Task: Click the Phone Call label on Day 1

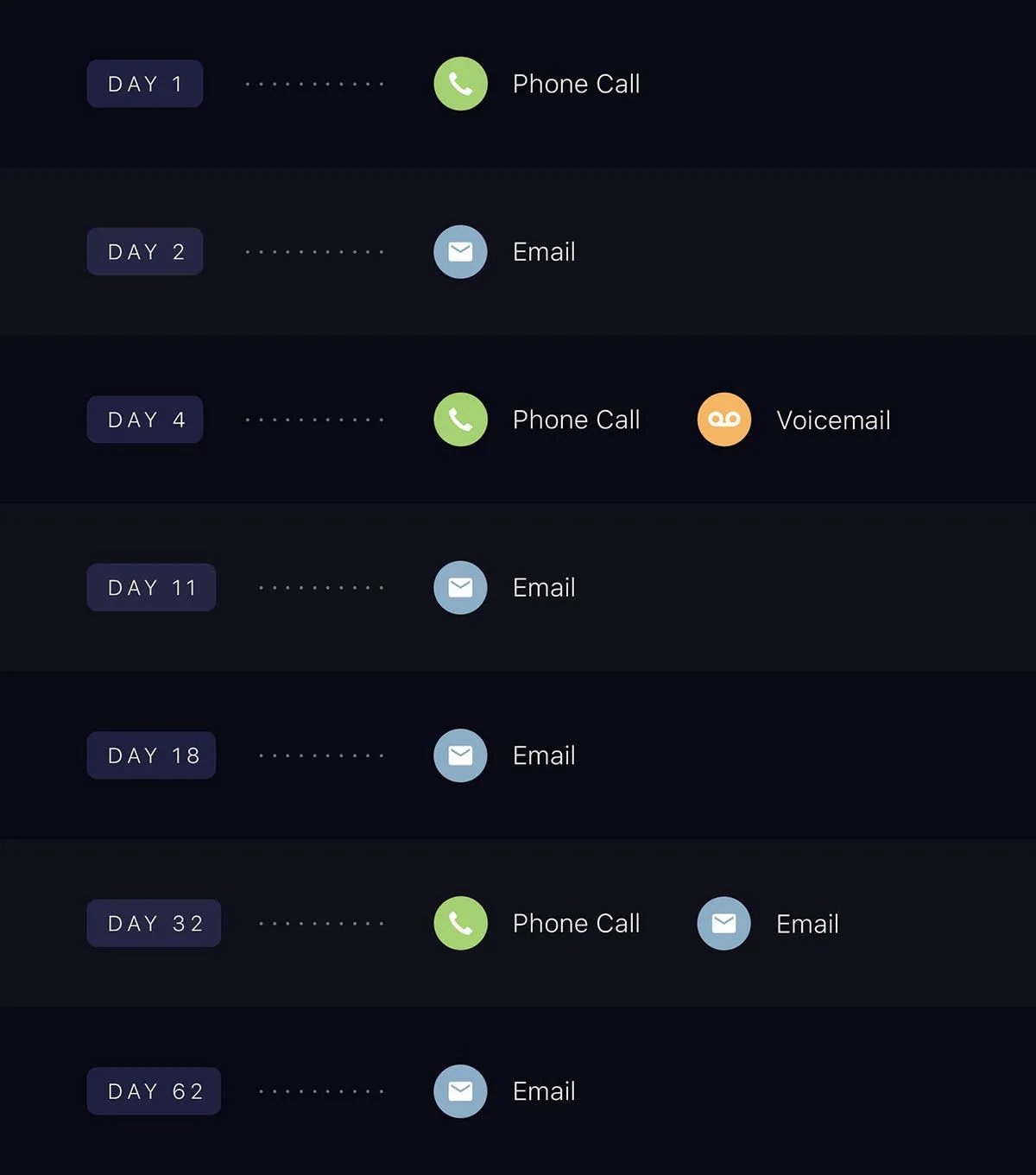Action: pyautogui.click(x=576, y=84)
